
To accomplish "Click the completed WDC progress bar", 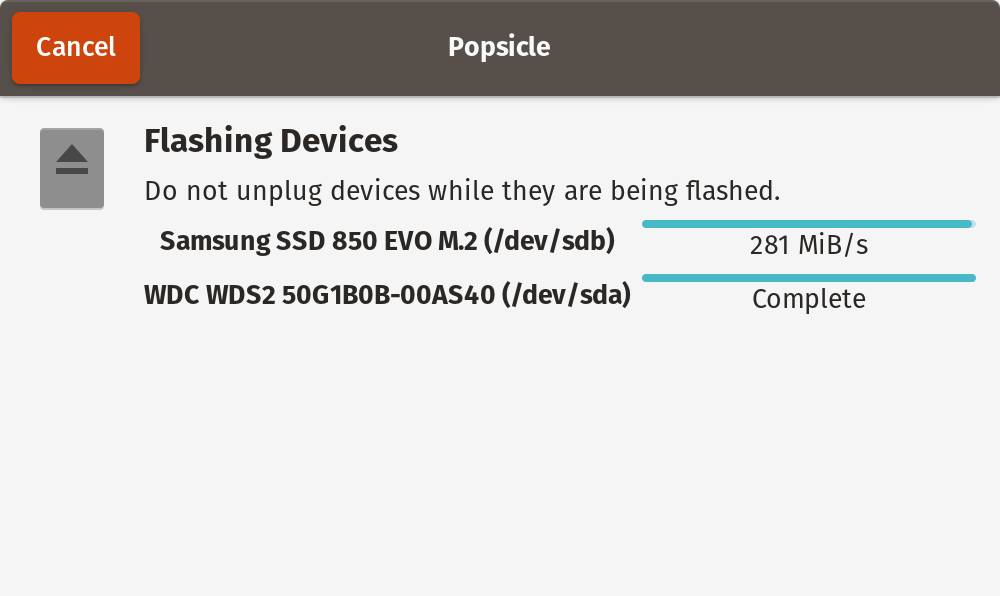I will point(808,277).
